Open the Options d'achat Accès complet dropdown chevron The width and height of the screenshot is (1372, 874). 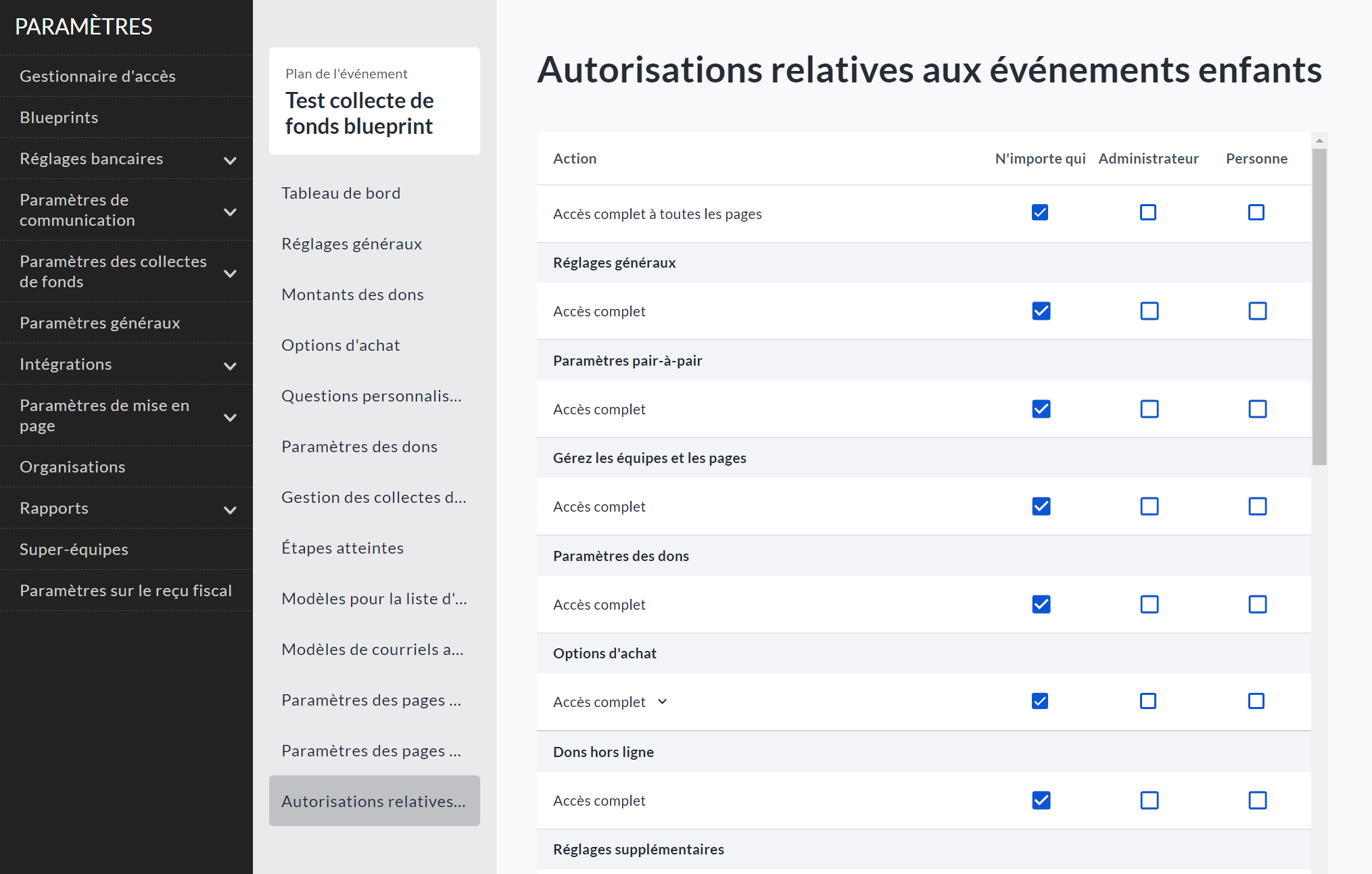pyautogui.click(x=662, y=701)
